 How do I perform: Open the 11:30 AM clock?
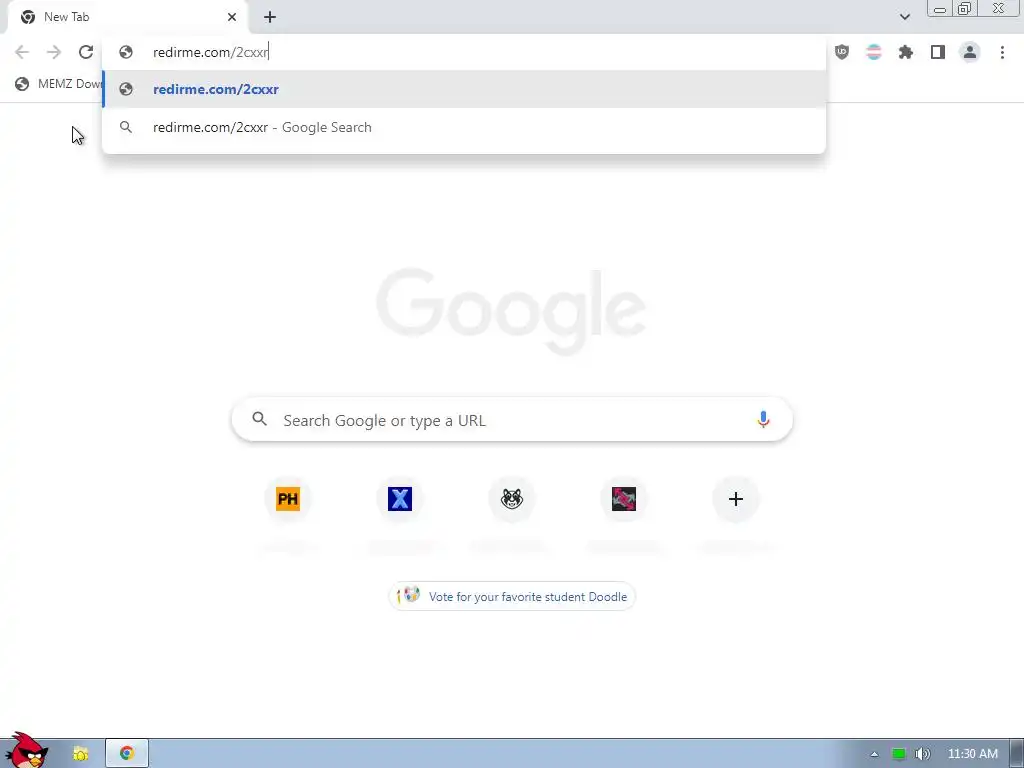(972, 754)
